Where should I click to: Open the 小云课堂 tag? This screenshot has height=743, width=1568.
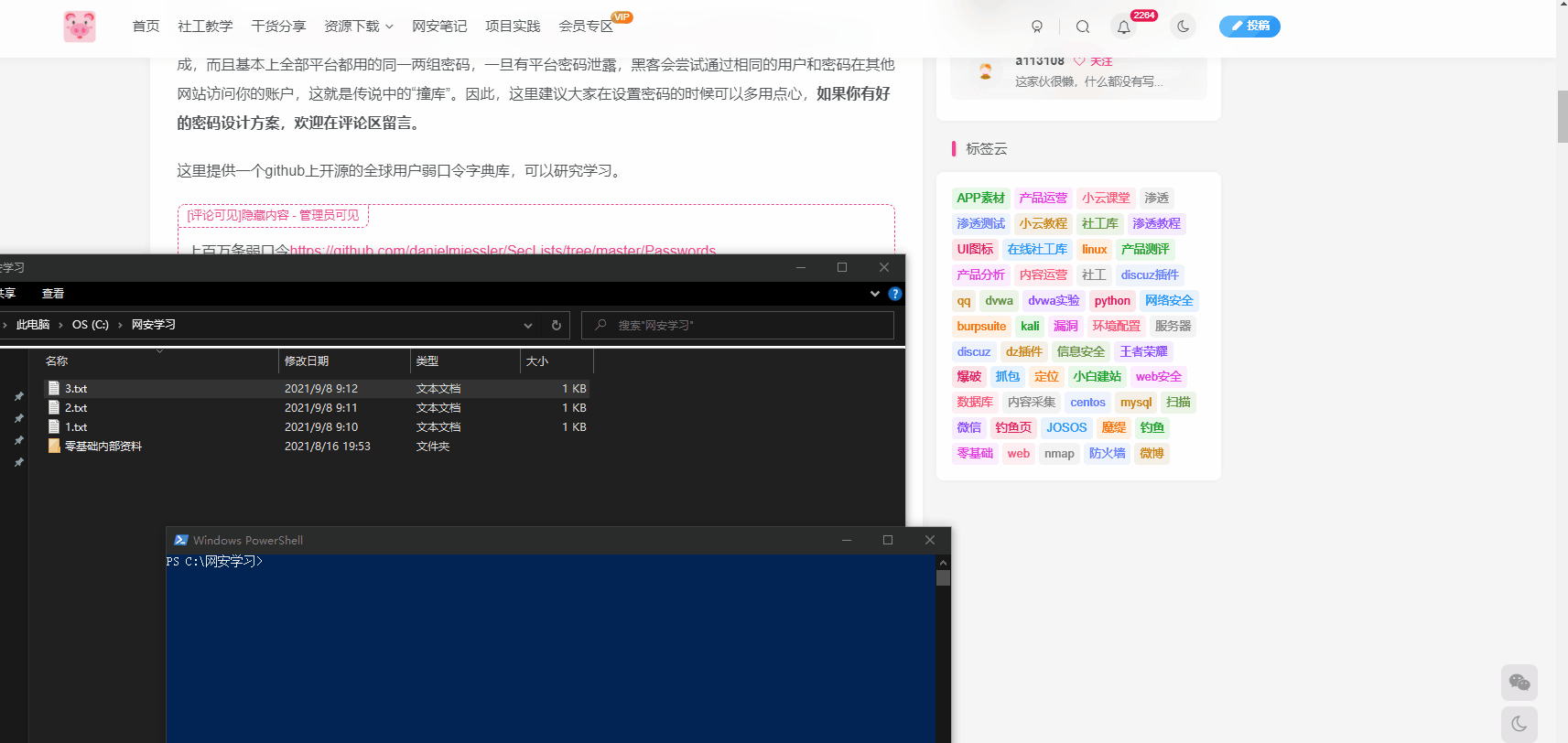tap(1106, 198)
